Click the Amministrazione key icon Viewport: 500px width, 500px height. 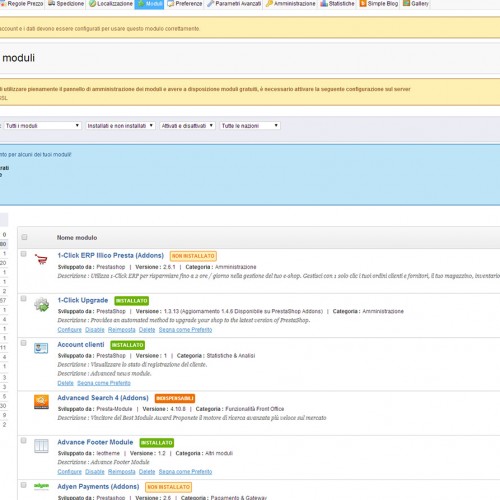269,4
